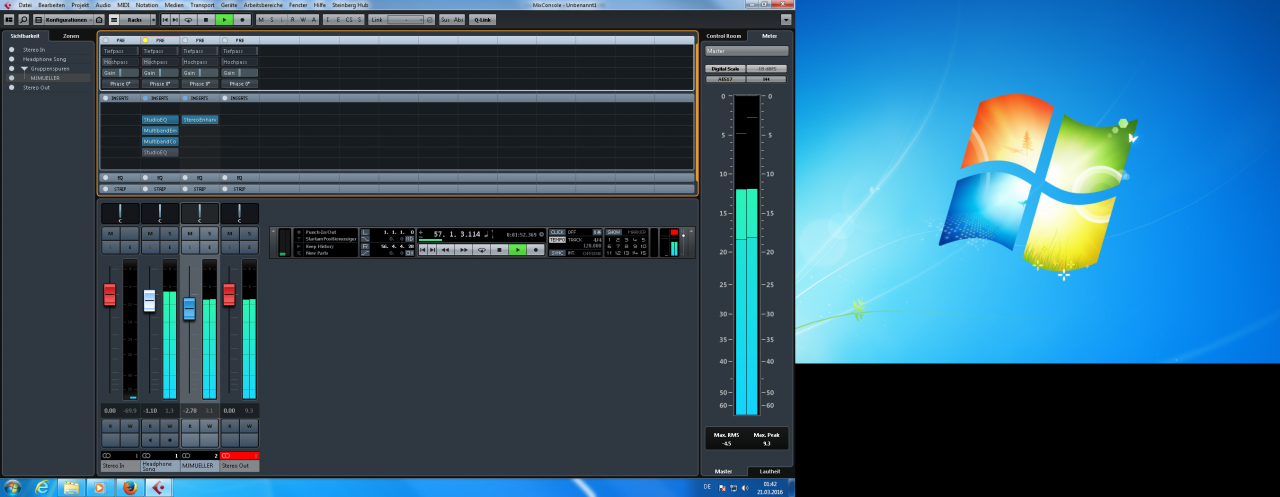Toggle all read automation R in toolbar
1280x497 pixels.
pos(292,19)
